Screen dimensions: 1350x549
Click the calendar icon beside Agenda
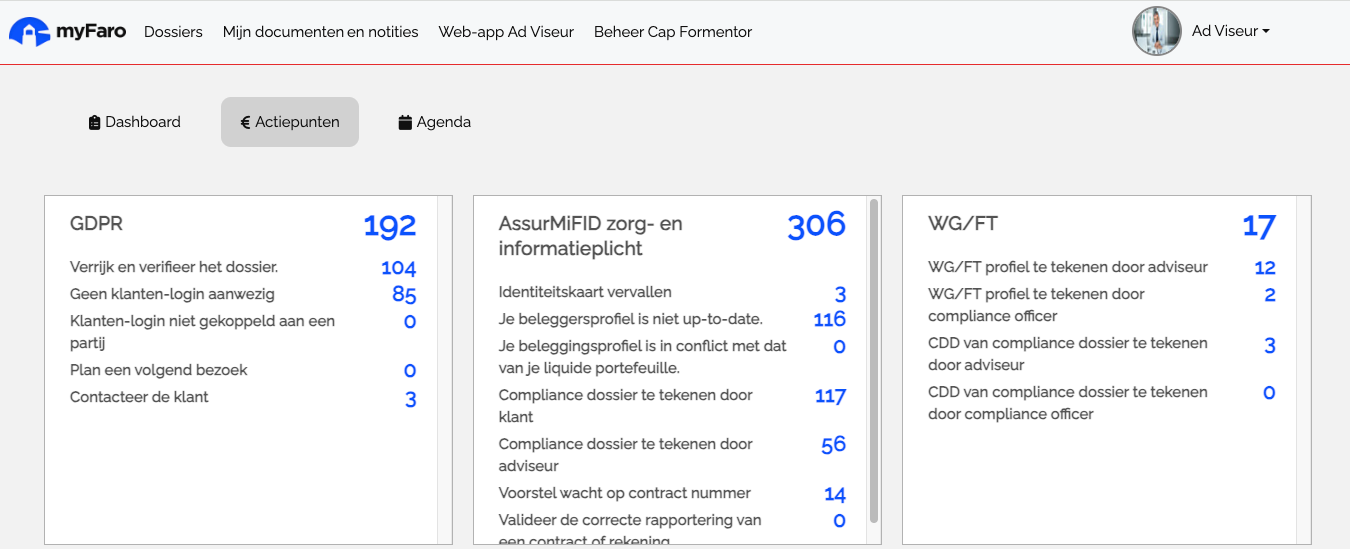(405, 123)
